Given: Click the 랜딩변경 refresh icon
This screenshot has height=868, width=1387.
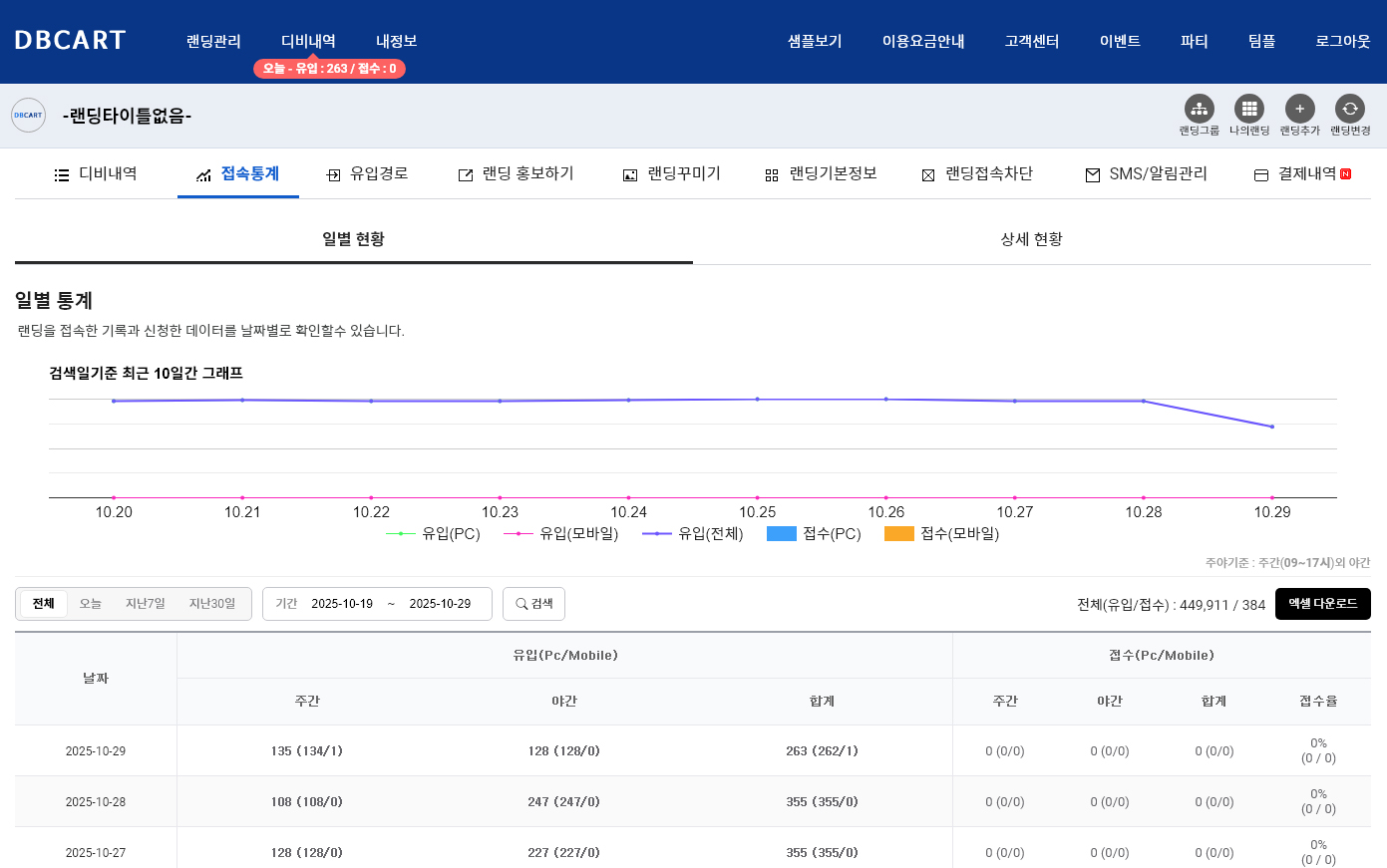Looking at the screenshot, I should [1349, 109].
